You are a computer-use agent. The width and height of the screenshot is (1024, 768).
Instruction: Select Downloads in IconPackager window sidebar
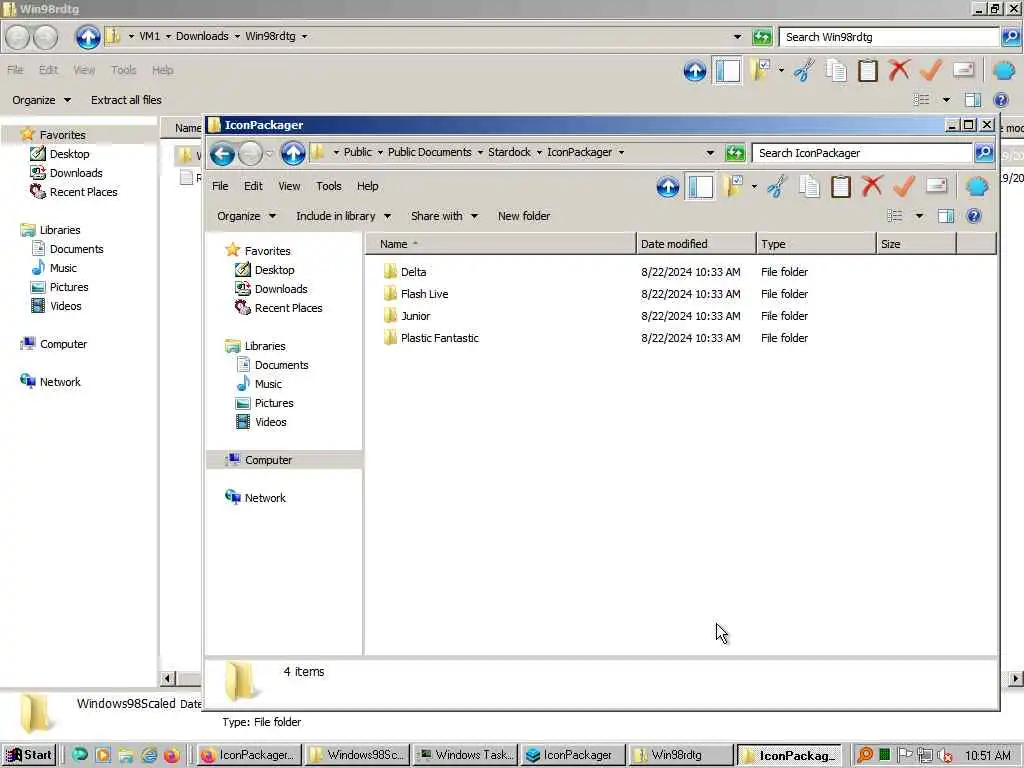click(281, 289)
